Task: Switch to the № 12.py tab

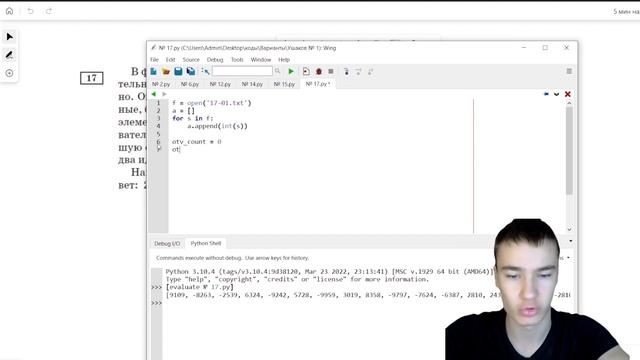Action: 220,84
